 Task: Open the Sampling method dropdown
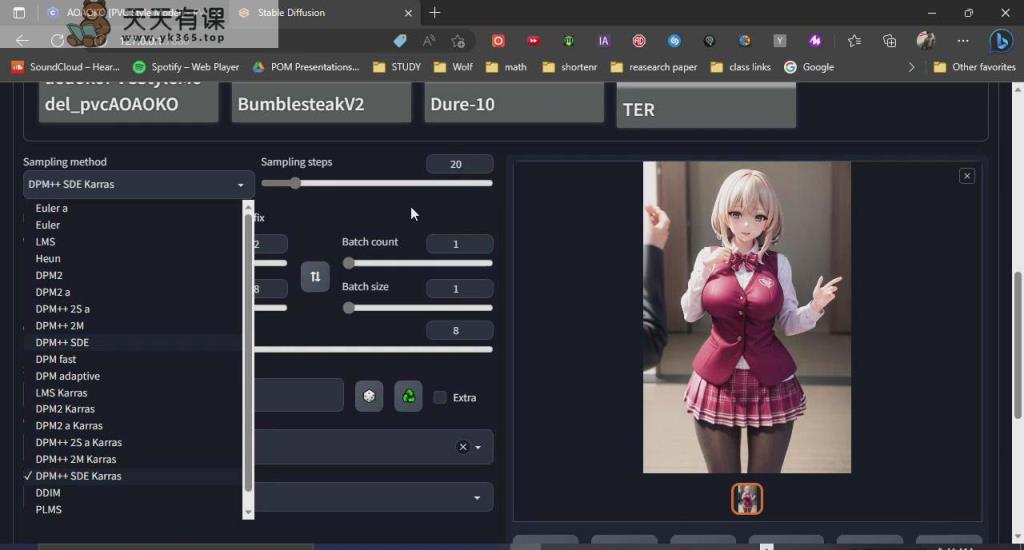137,184
